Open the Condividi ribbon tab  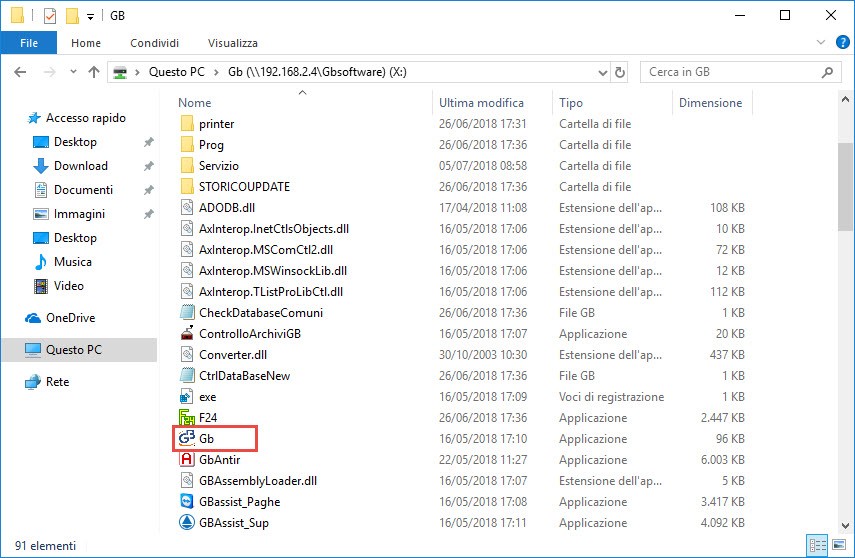click(154, 43)
